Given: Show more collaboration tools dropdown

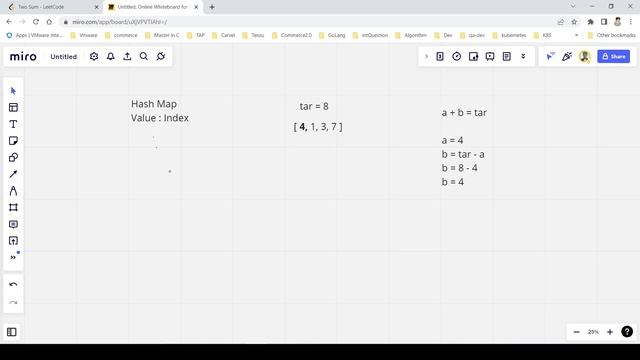Looking at the screenshot, I should click(523, 56).
